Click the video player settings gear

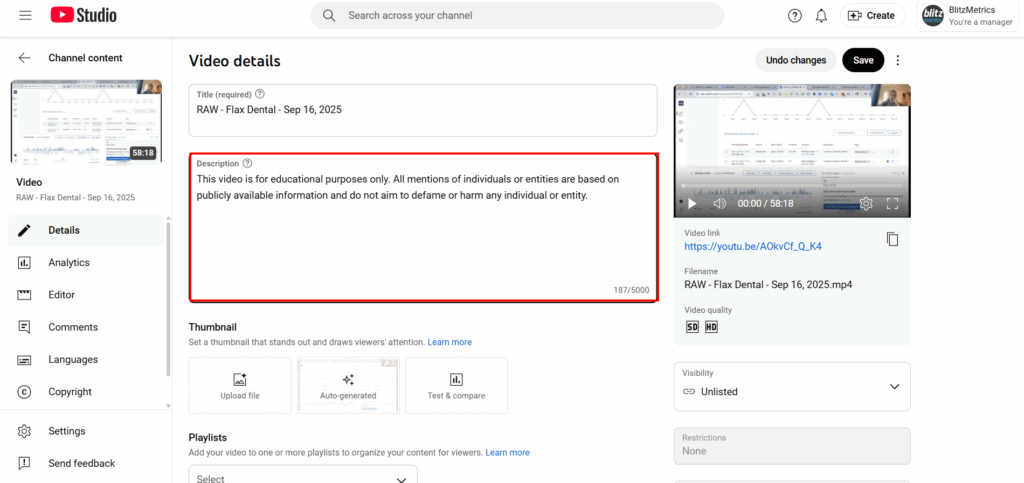click(866, 203)
